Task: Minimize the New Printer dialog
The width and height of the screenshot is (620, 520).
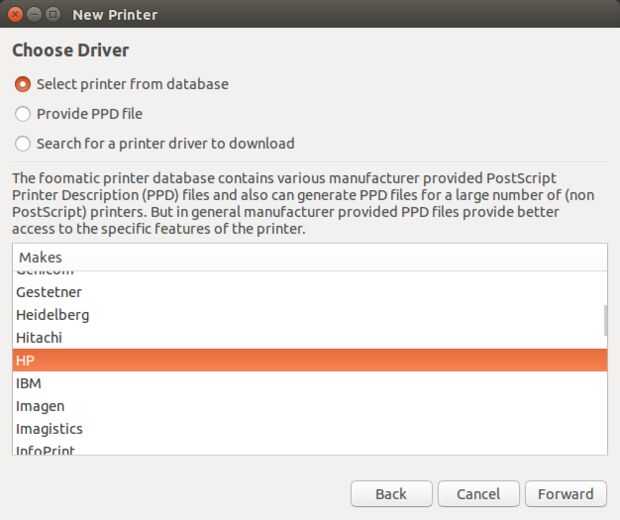Action: [34, 15]
